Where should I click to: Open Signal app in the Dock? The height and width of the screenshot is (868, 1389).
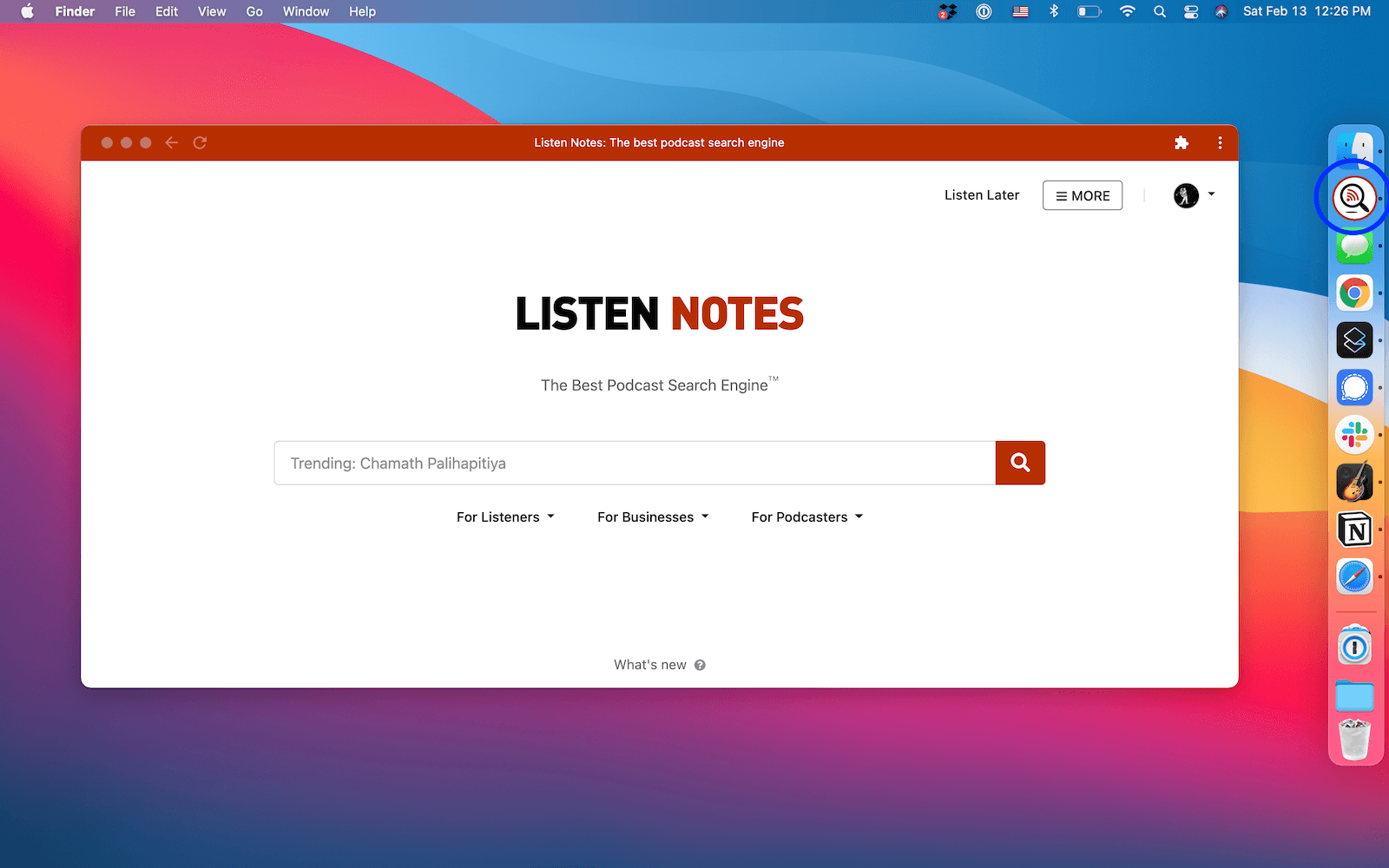1354,387
